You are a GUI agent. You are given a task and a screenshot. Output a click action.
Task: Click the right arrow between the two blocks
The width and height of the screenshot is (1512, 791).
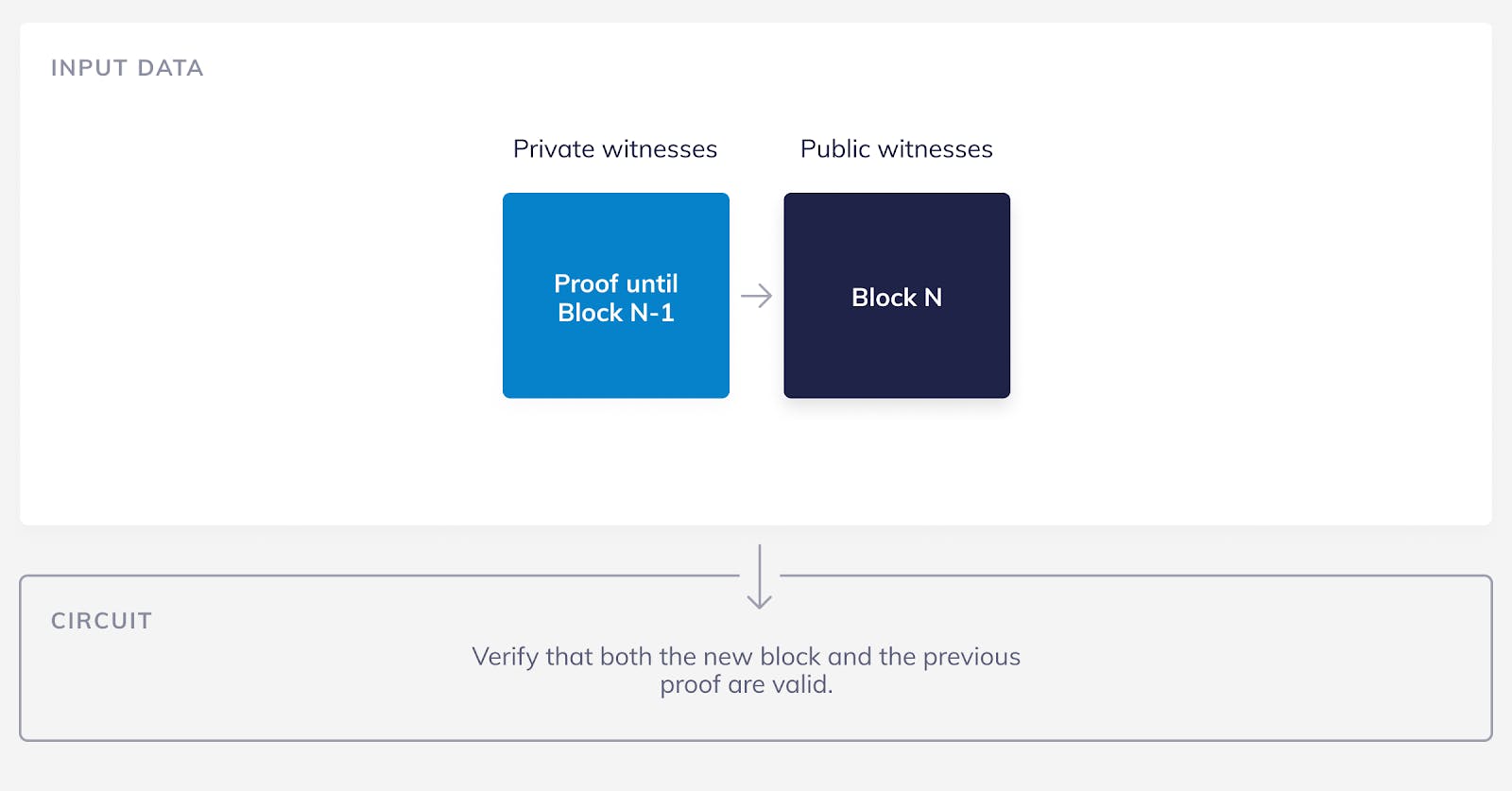point(756,297)
